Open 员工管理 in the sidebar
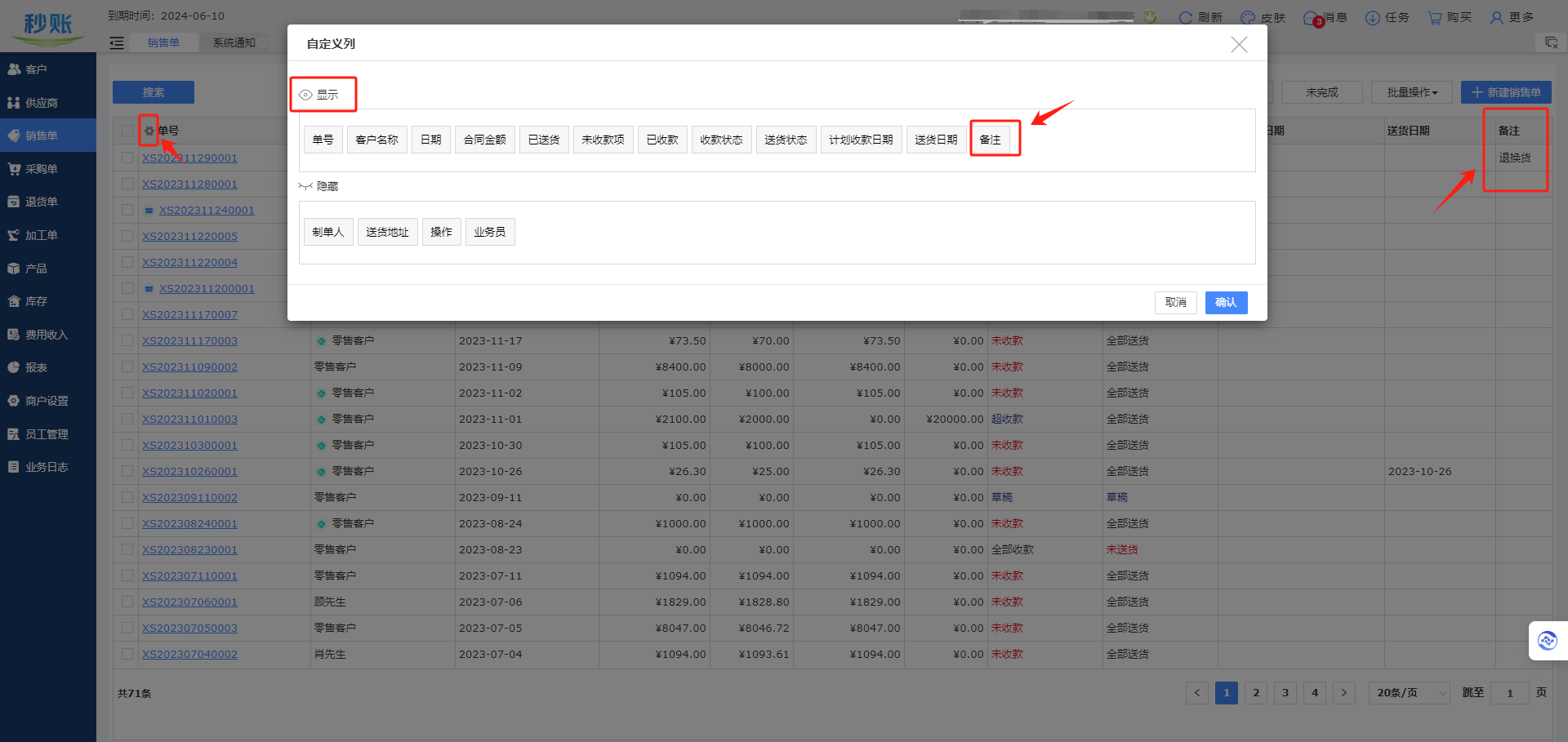1568x742 pixels. tap(47, 434)
